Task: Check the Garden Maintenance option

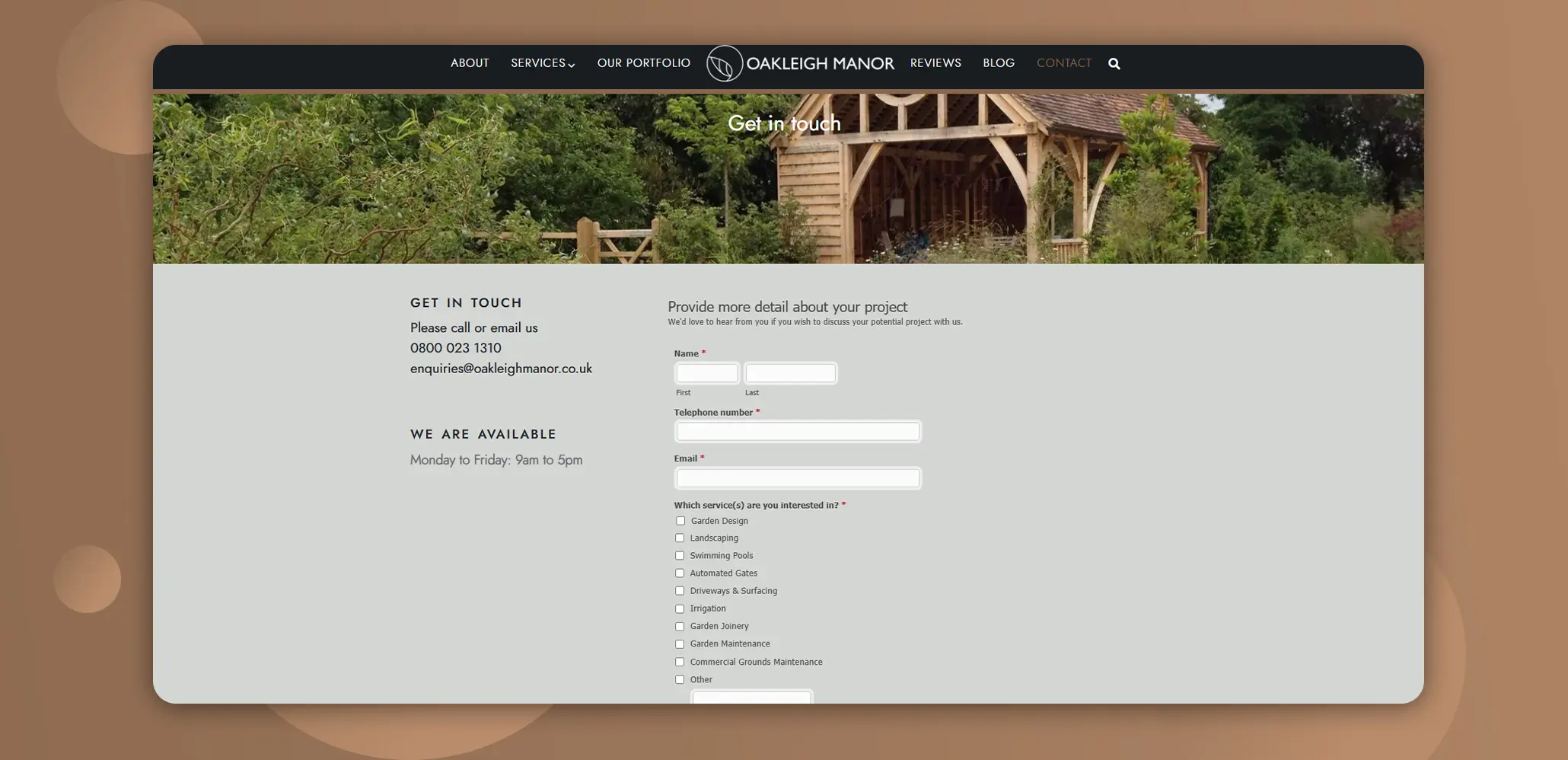Action: [x=680, y=644]
